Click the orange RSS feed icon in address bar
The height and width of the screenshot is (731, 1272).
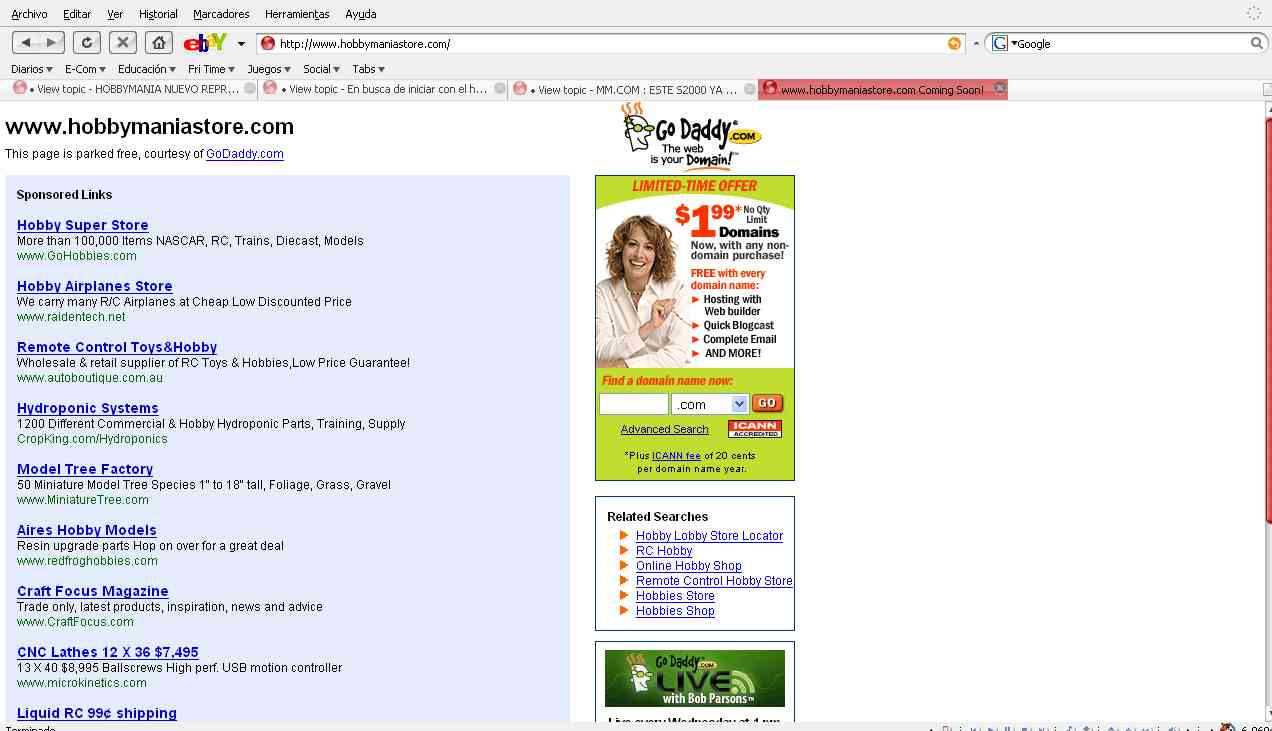[x=954, y=43]
